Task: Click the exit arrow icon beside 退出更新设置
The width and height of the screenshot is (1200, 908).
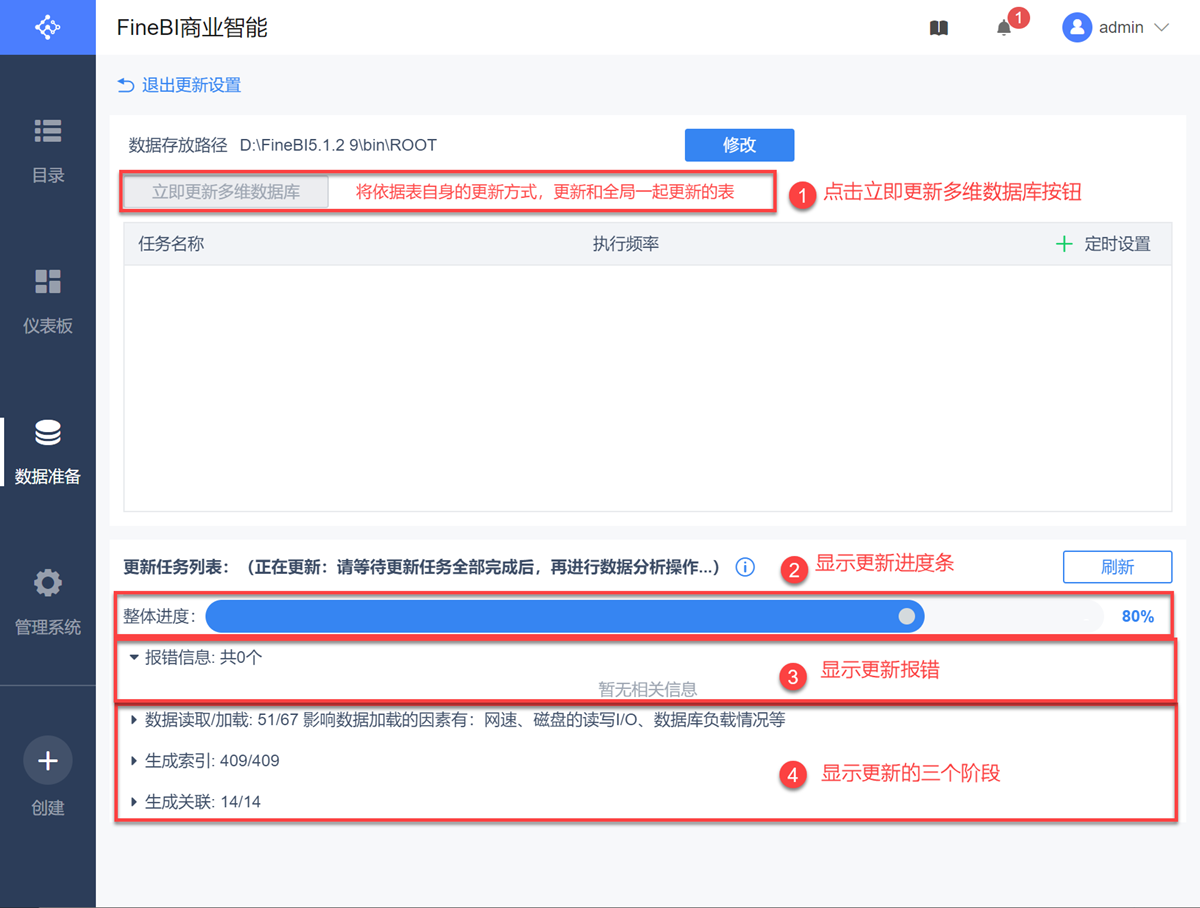Action: pos(126,85)
